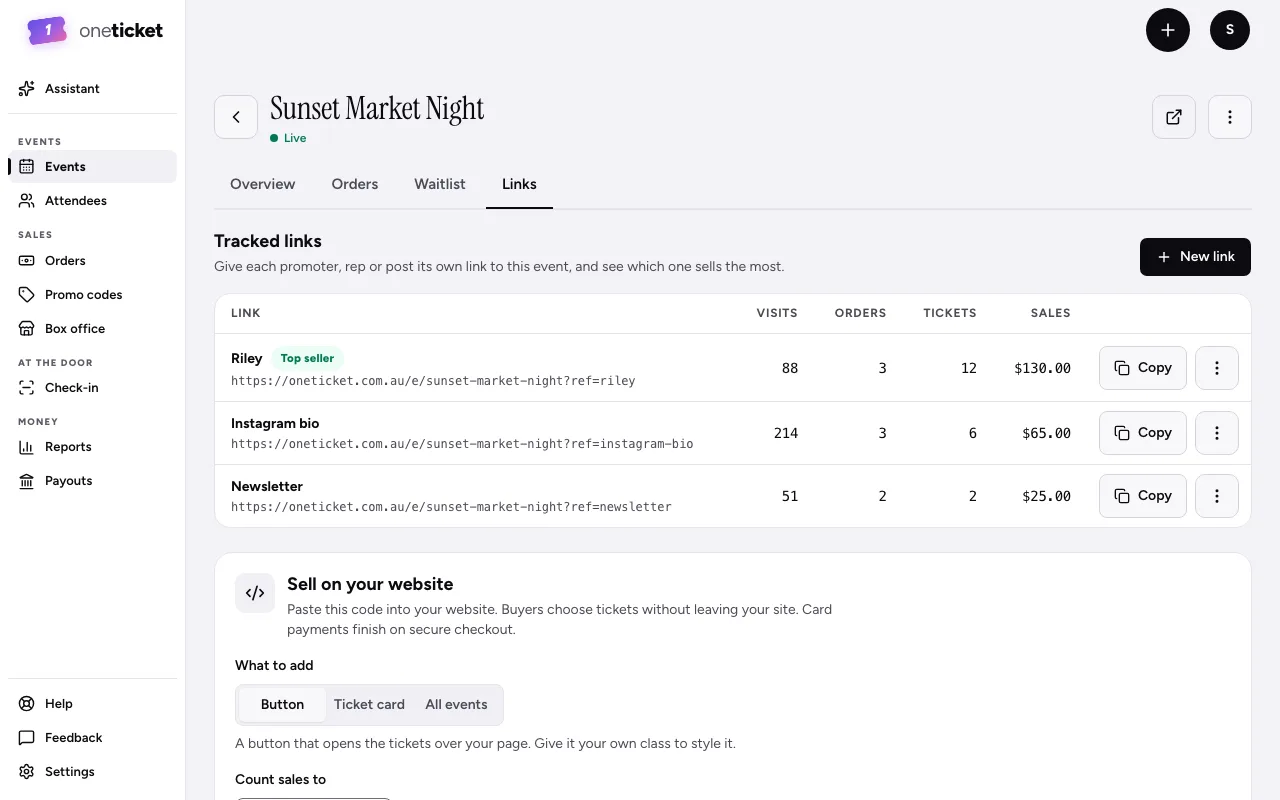This screenshot has width=1280, height=800.
Task: Click the Newsletter URL text
Action: pyautogui.click(x=451, y=507)
